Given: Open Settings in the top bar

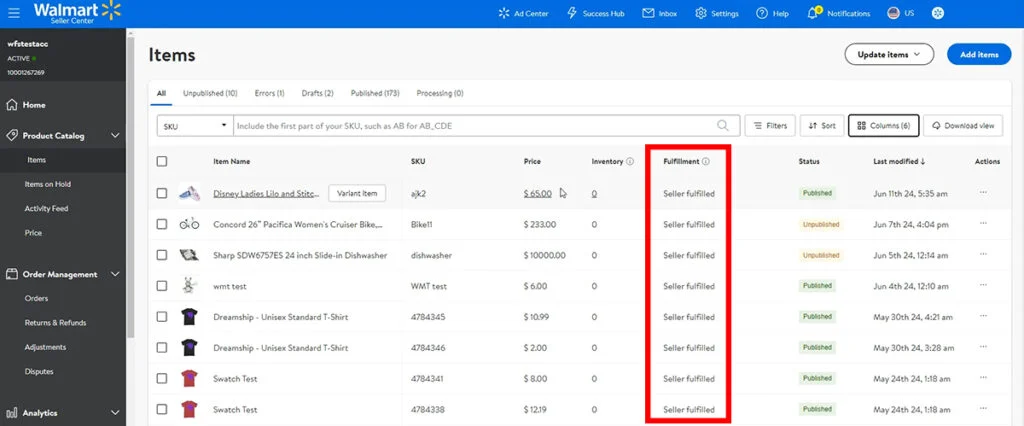Looking at the screenshot, I should point(717,13).
